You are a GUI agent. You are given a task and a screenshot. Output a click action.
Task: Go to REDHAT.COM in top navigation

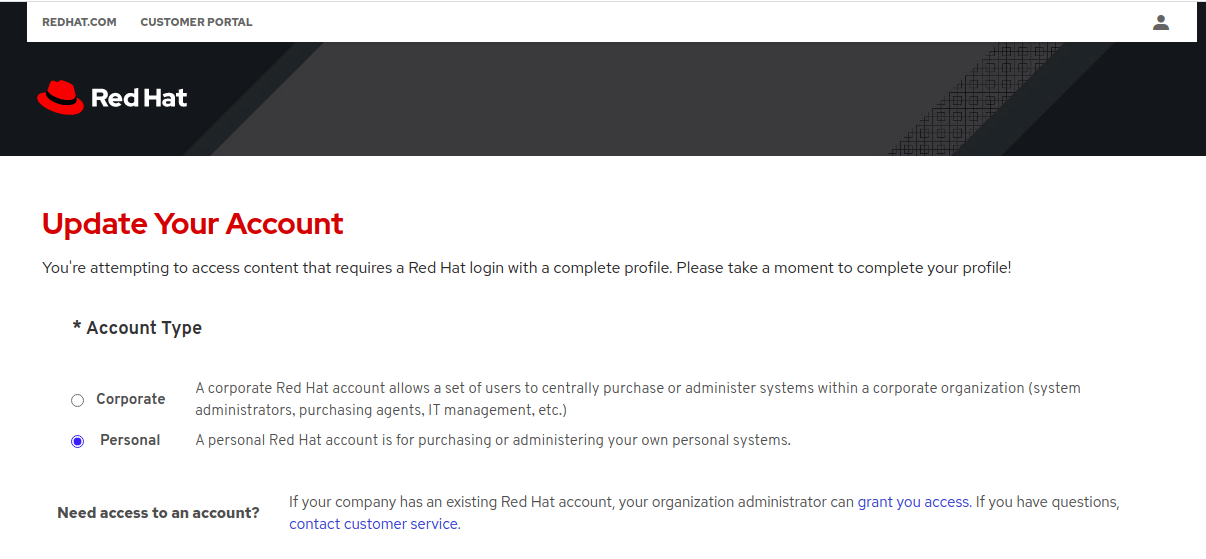[79, 22]
